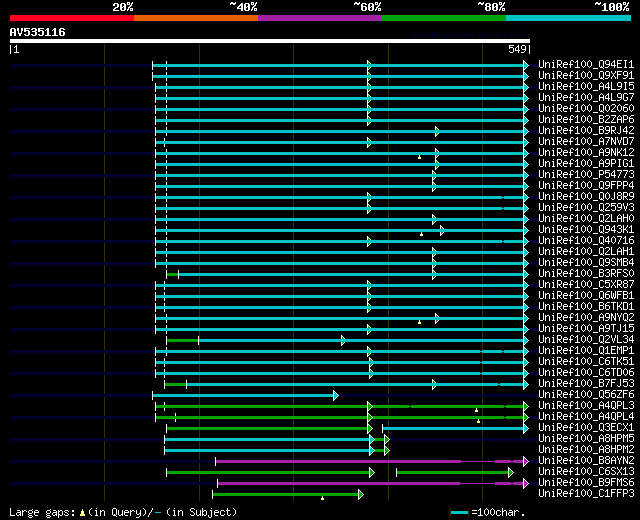Click the white query sequence bar
Screen dimensions: 640x520
click(270, 41)
